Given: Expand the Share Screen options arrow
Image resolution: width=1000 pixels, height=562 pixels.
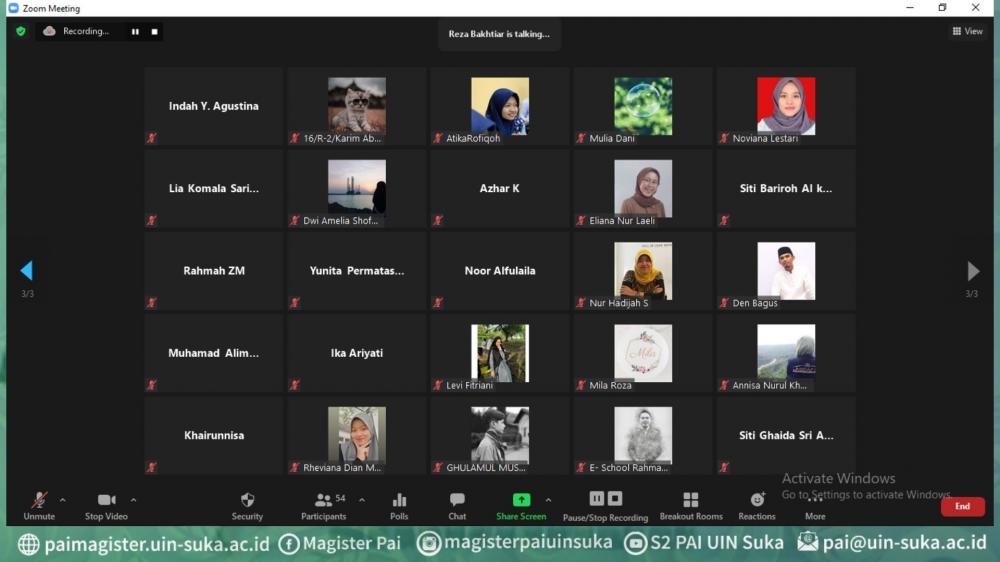Looking at the screenshot, I should 548,500.
